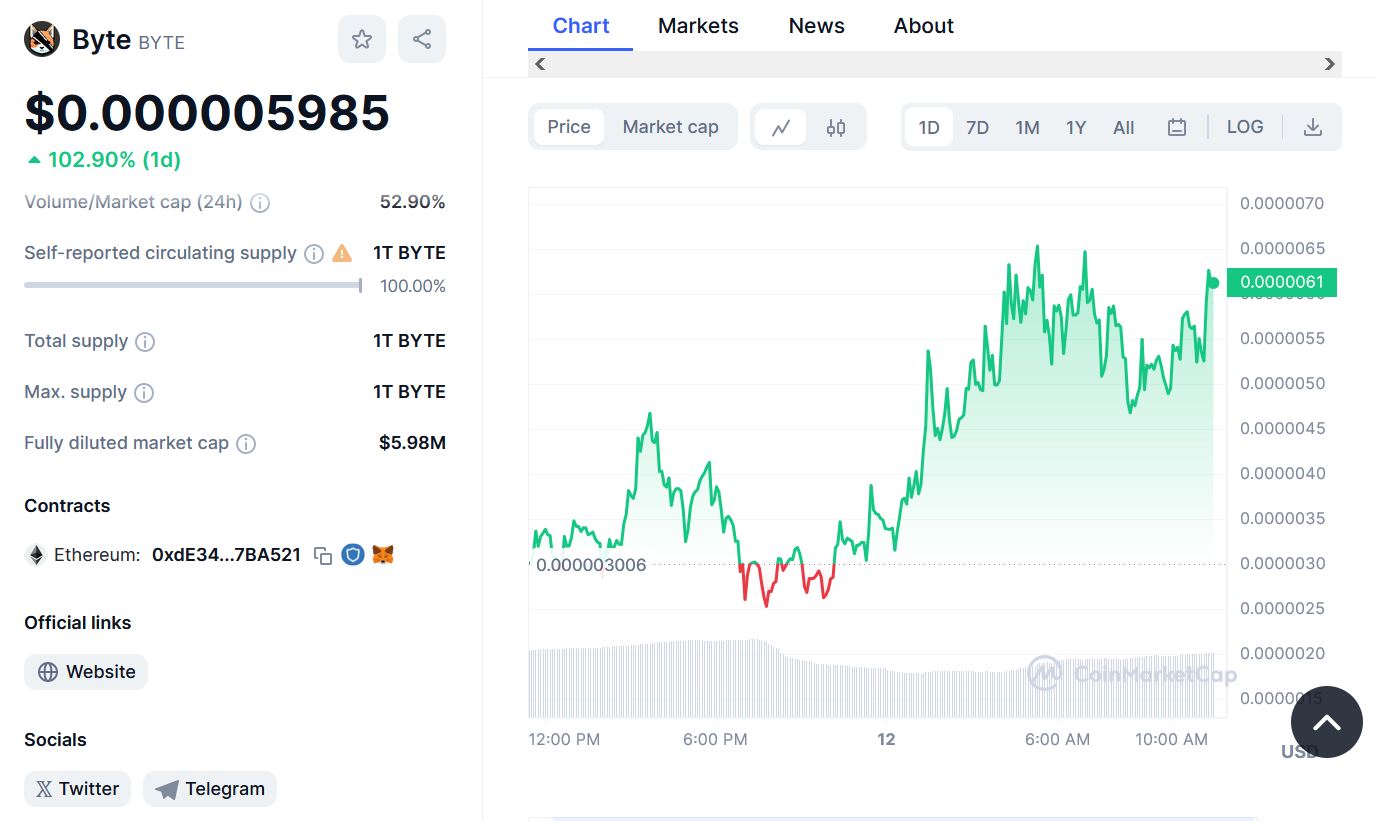
Task: Select the 7D time range
Action: point(977,127)
